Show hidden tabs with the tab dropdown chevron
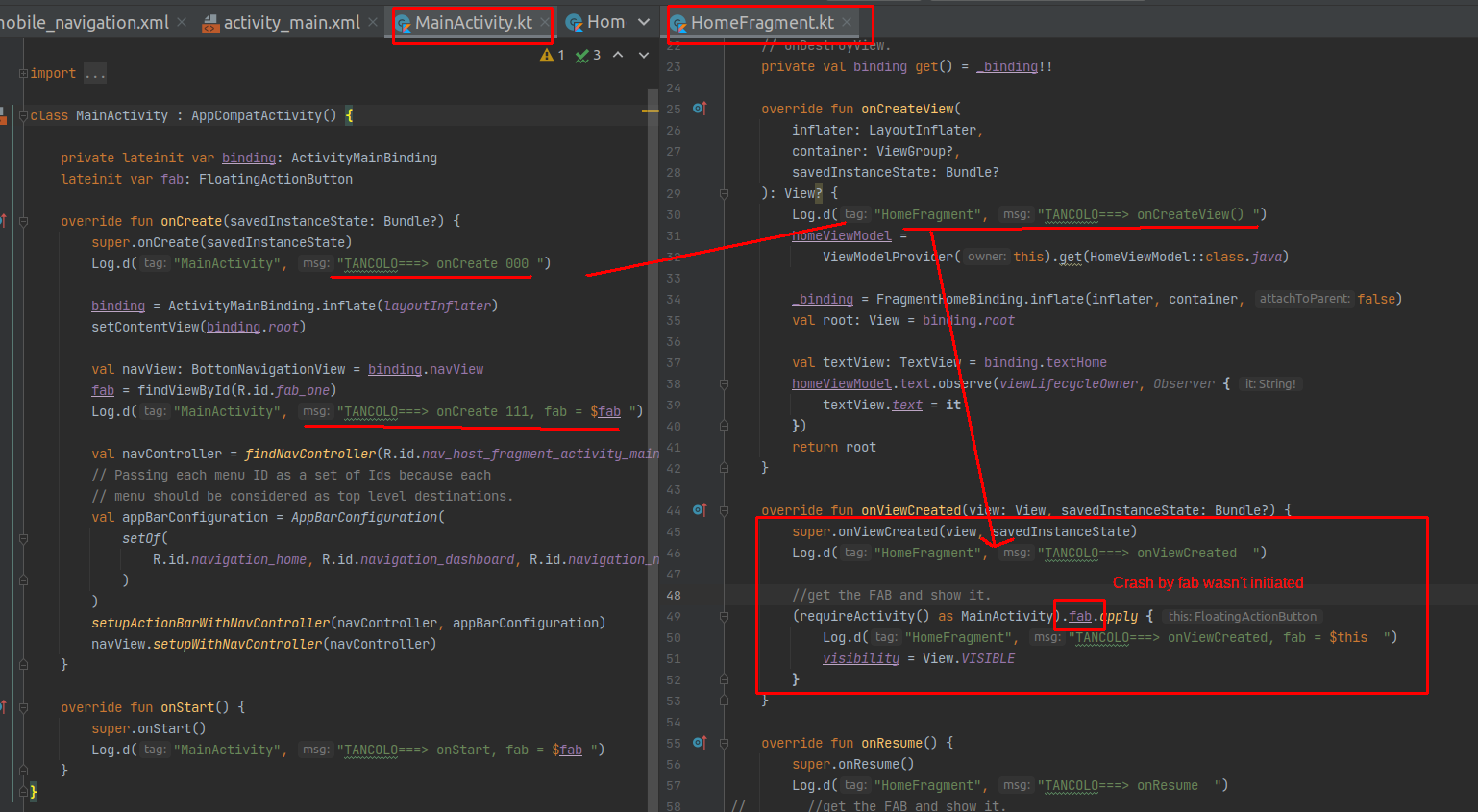 click(644, 22)
